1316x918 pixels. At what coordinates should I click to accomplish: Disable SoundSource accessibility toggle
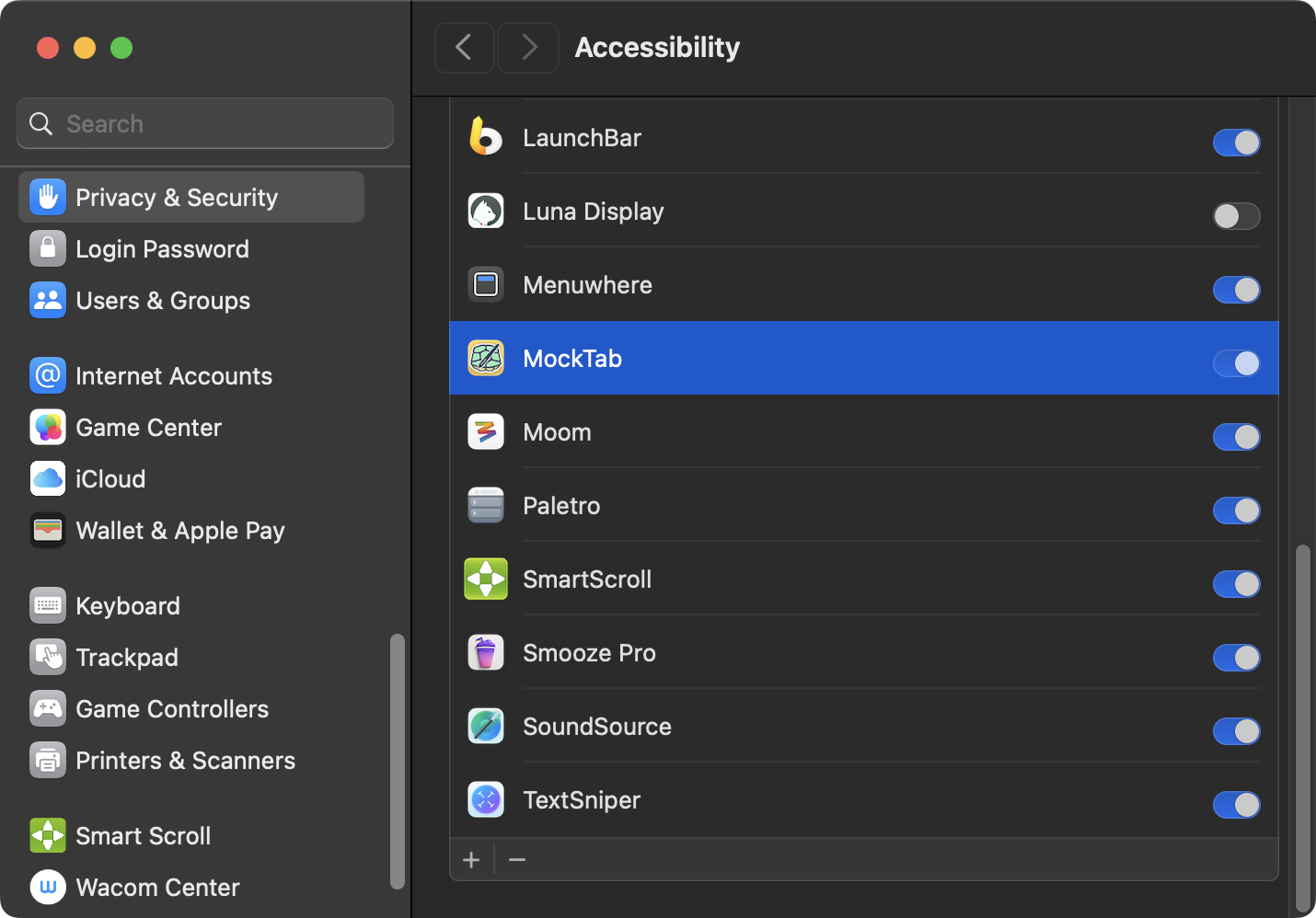(1236, 731)
